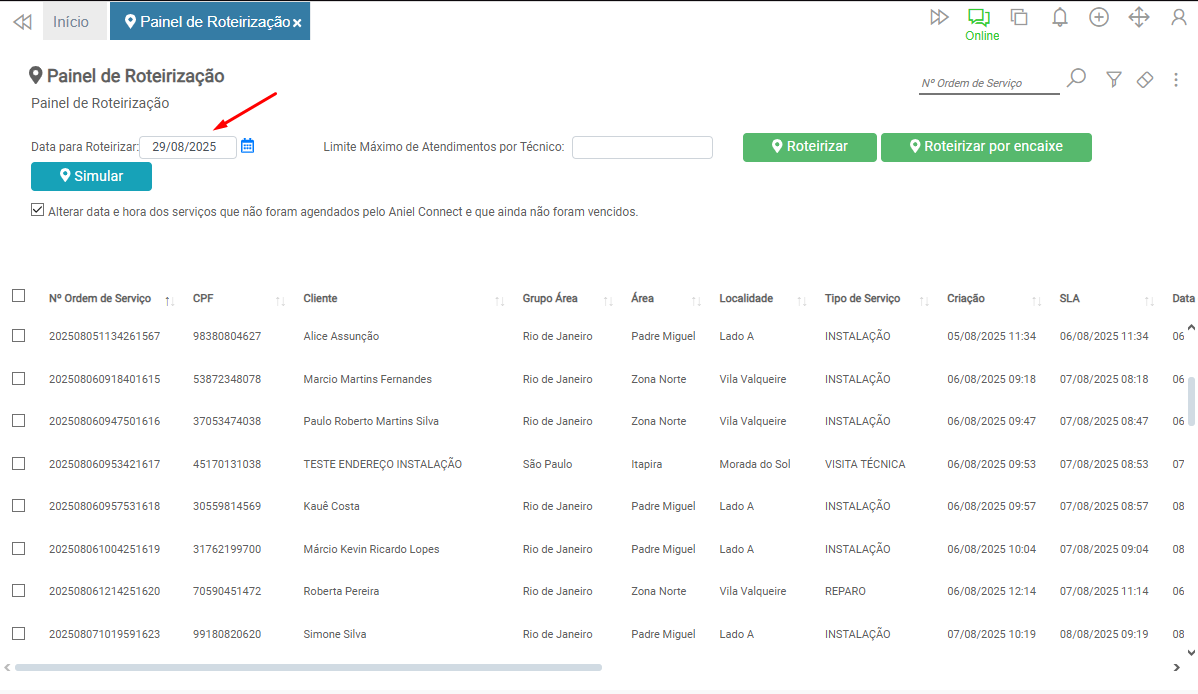
Task: Click the Online chat status icon
Action: (980, 18)
